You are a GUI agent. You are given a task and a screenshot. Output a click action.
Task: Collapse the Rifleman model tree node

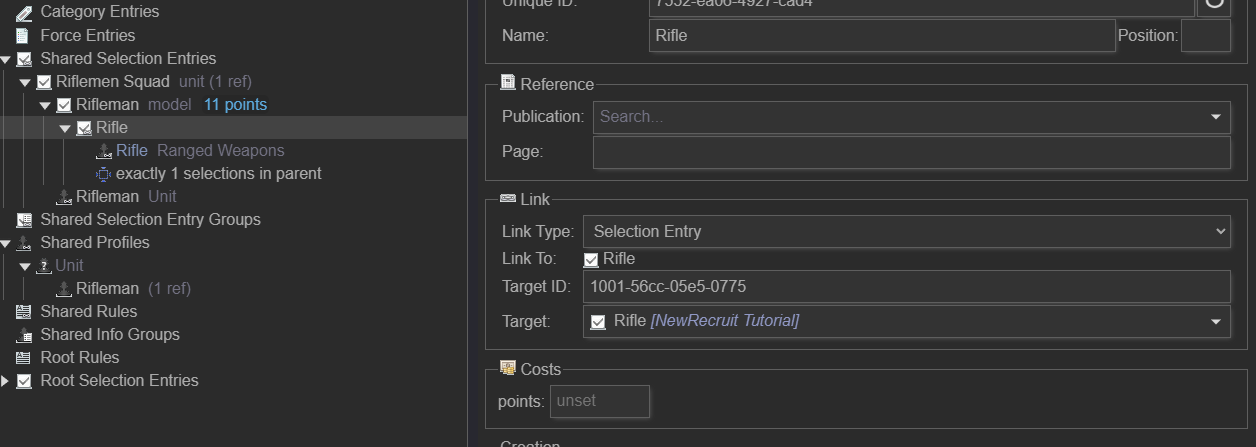click(x=45, y=105)
